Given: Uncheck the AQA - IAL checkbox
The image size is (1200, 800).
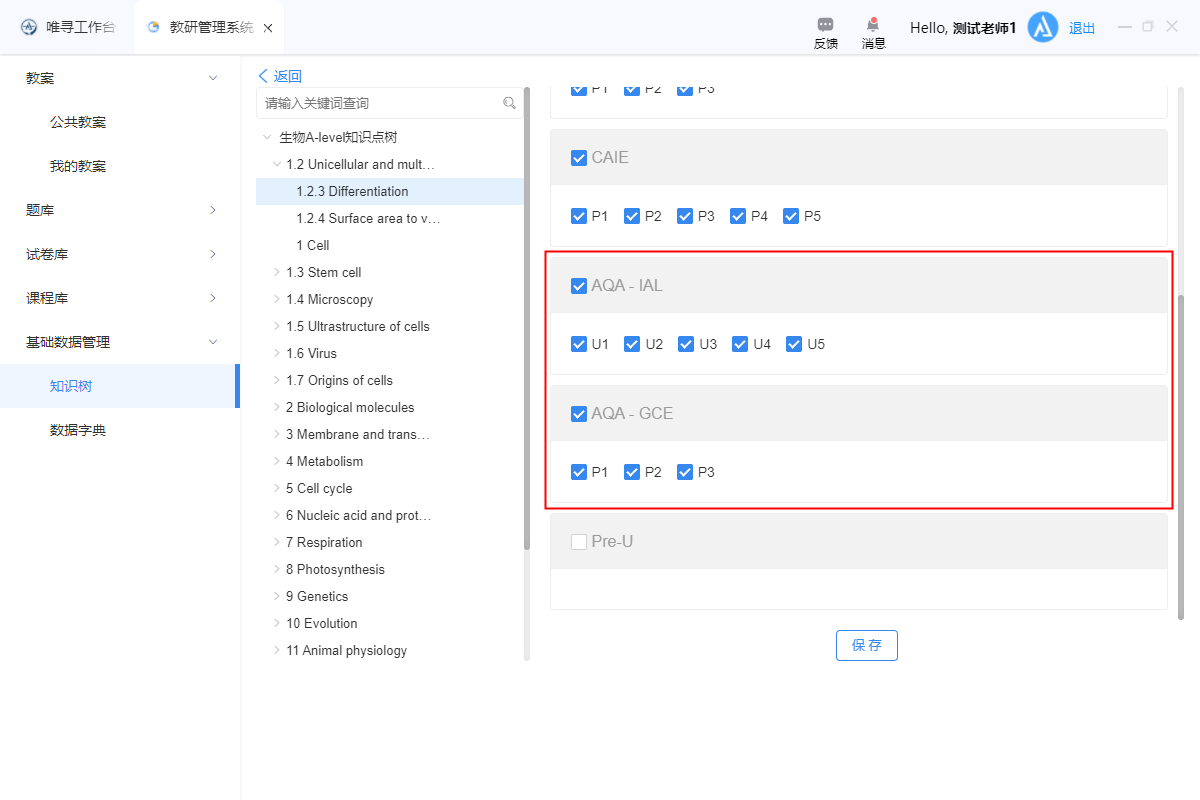Looking at the screenshot, I should pyautogui.click(x=579, y=286).
